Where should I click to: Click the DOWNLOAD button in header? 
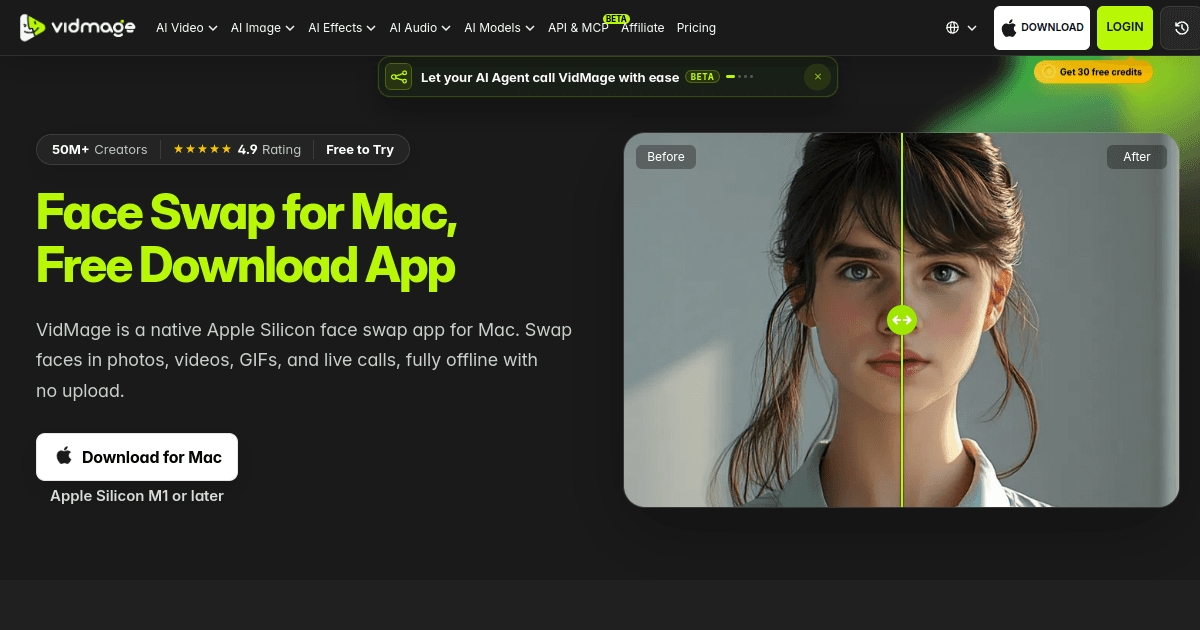tap(1042, 28)
